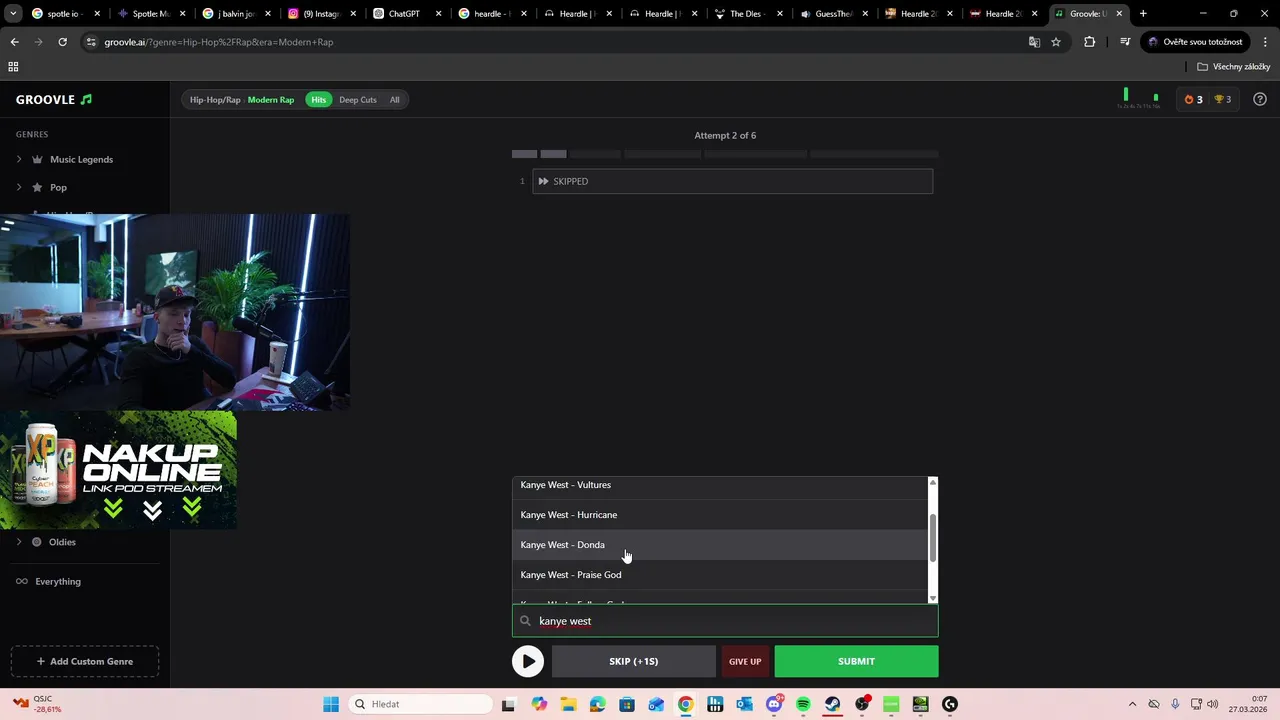Click the green guess-distribution stats bars
1280x720 pixels.
(x=1141, y=98)
